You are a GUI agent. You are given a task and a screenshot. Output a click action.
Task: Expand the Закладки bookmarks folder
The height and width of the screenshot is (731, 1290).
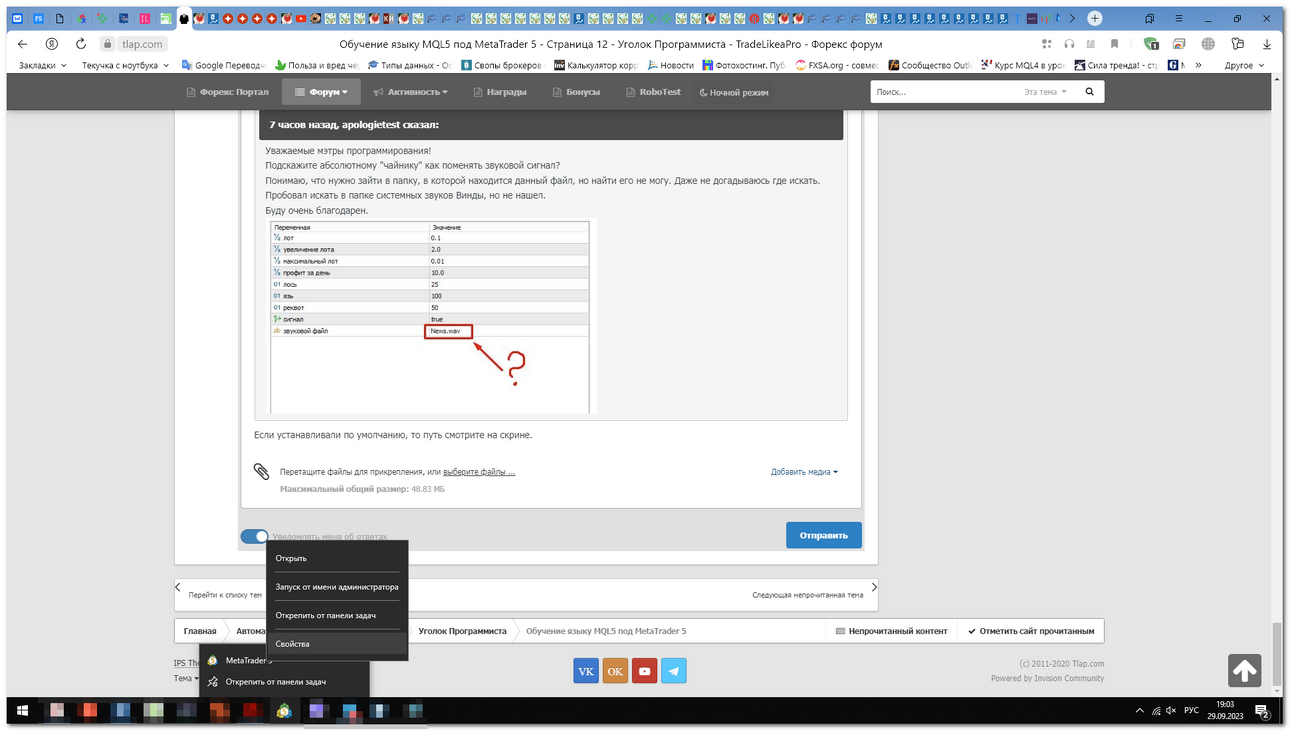tap(43, 65)
